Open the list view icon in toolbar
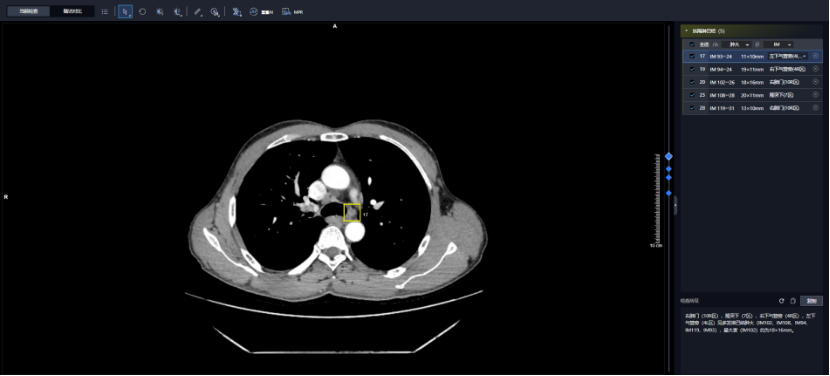 105,12
